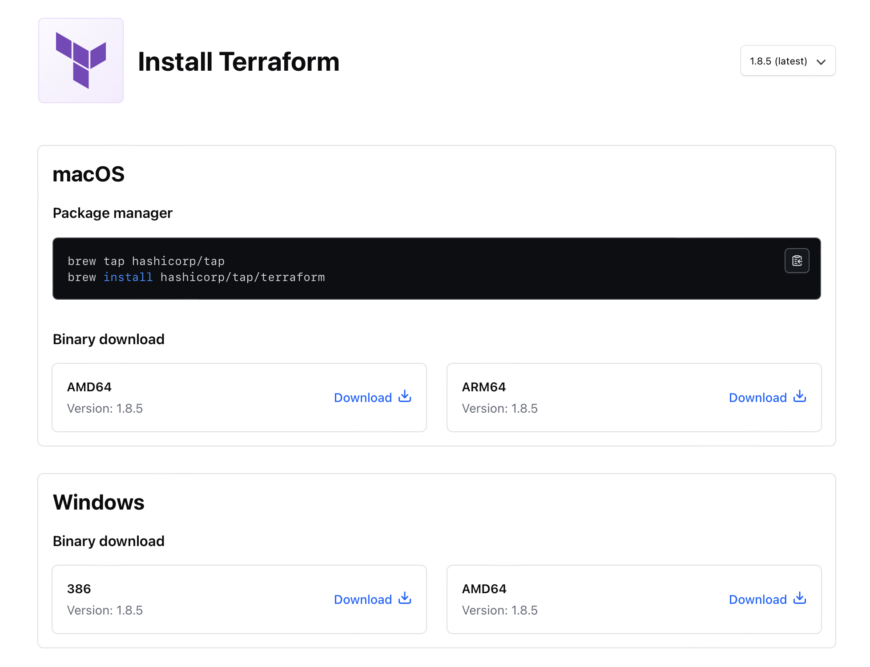The height and width of the screenshot is (667, 870).
Task: Download the 386 Windows binary
Action: tap(363, 599)
